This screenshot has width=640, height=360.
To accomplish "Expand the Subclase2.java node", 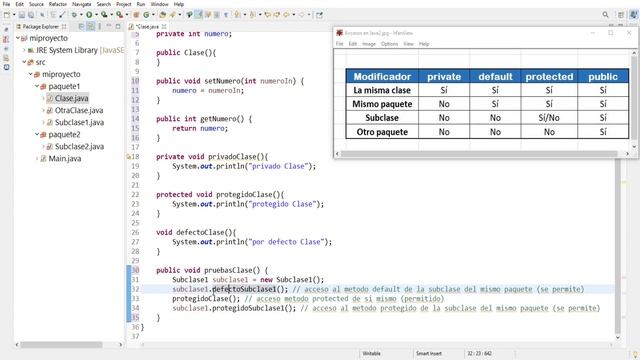I will [x=43, y=147].
